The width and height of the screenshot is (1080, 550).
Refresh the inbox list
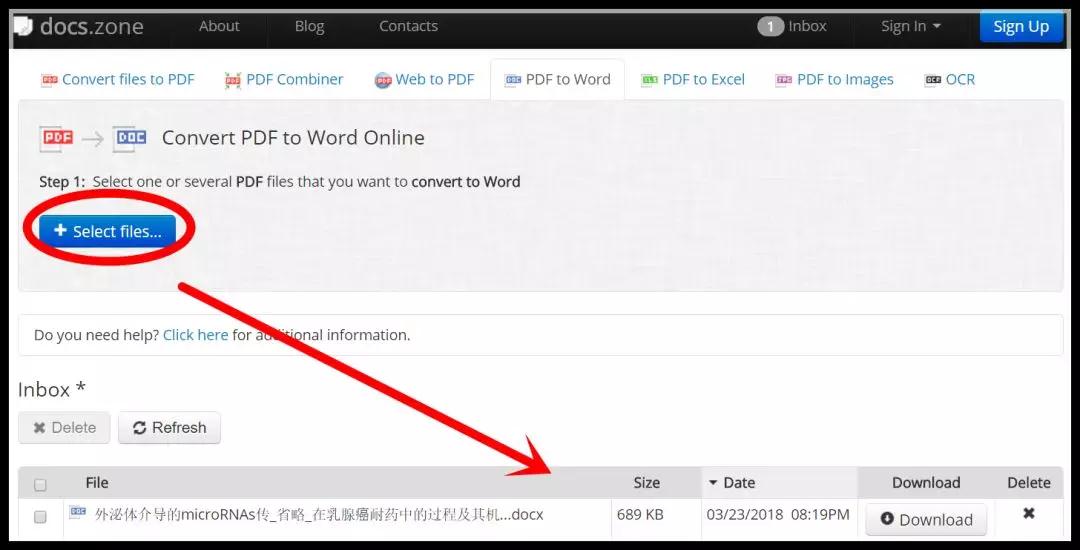(x=169, y=428)
